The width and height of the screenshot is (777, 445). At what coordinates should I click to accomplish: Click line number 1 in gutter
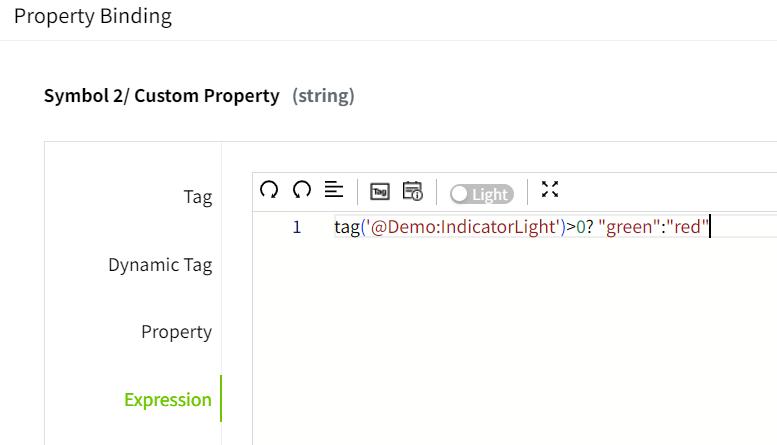[x=296, y=227]
